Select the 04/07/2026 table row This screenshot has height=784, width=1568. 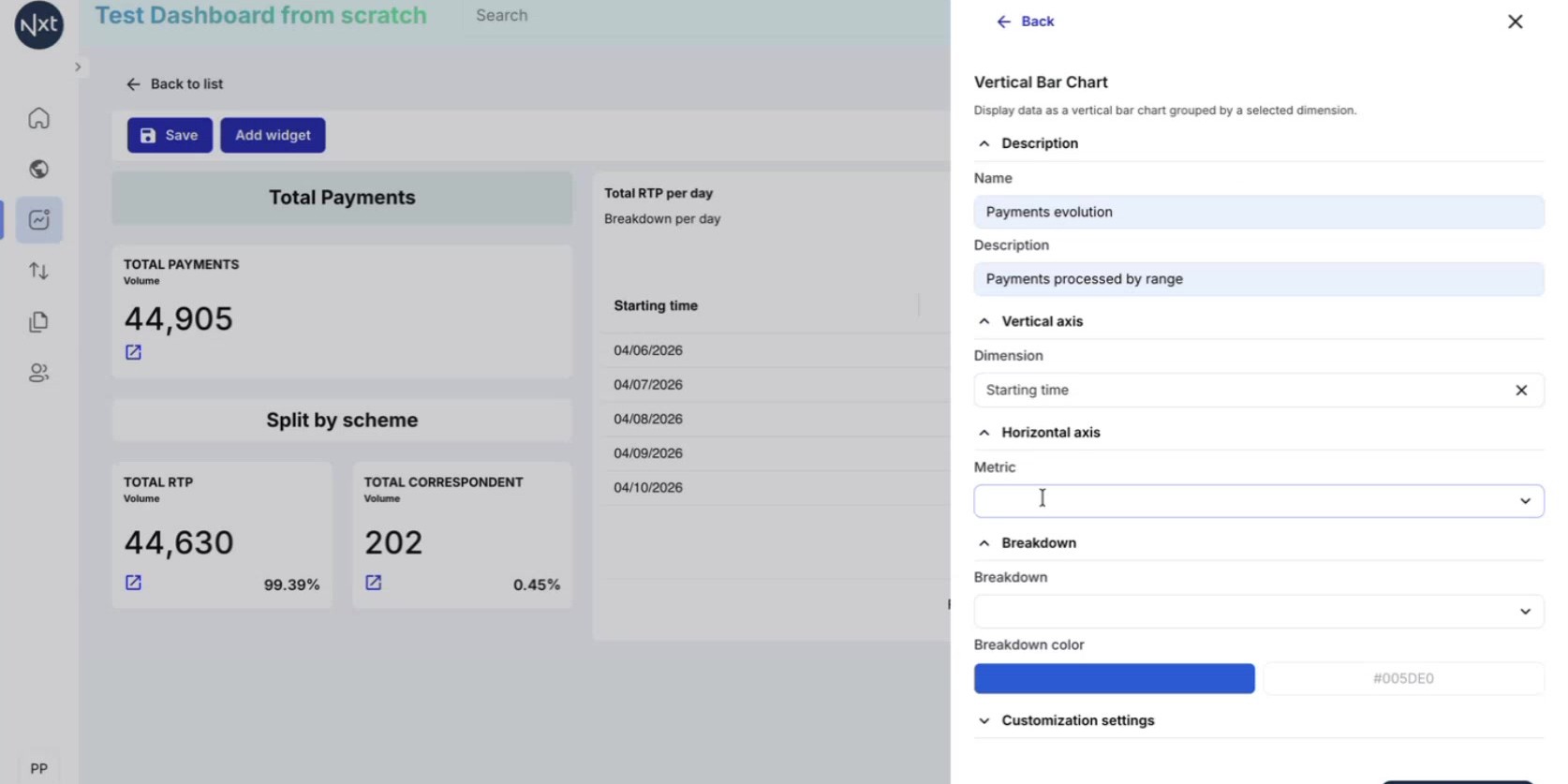point(776,385)
